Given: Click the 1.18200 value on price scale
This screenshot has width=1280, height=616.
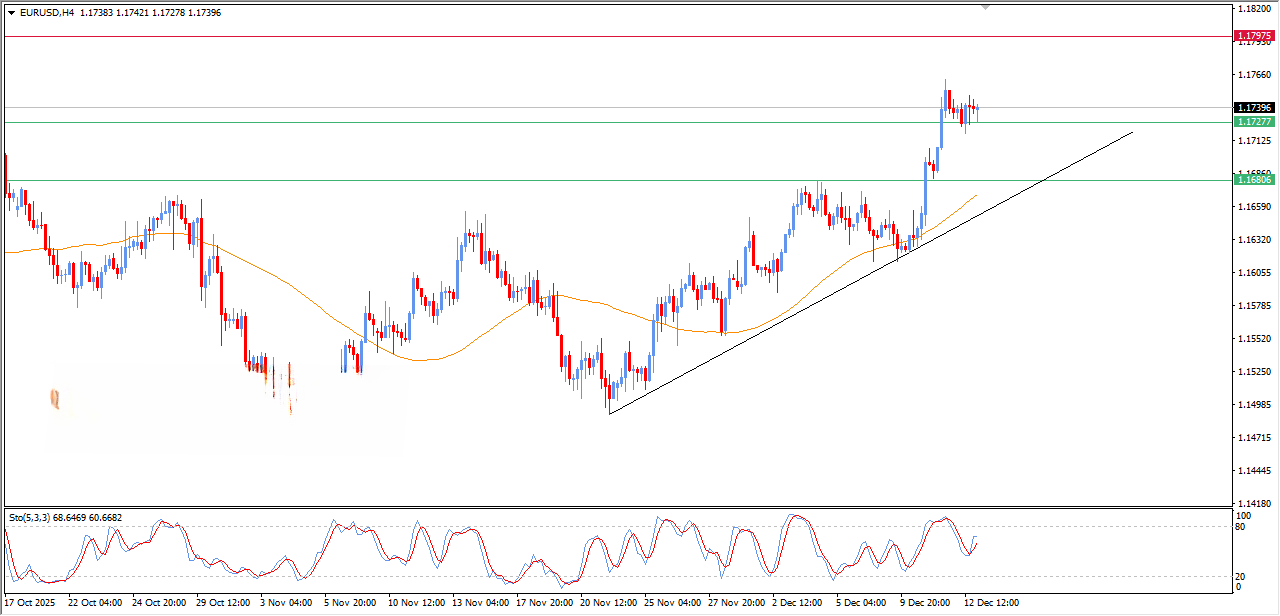Looking at the screenshot, I should 1254,9.
